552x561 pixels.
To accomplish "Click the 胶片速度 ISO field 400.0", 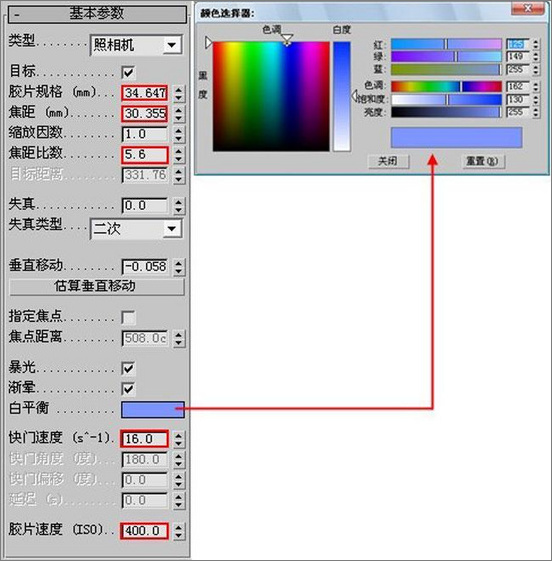I will (x=145, y=531).
